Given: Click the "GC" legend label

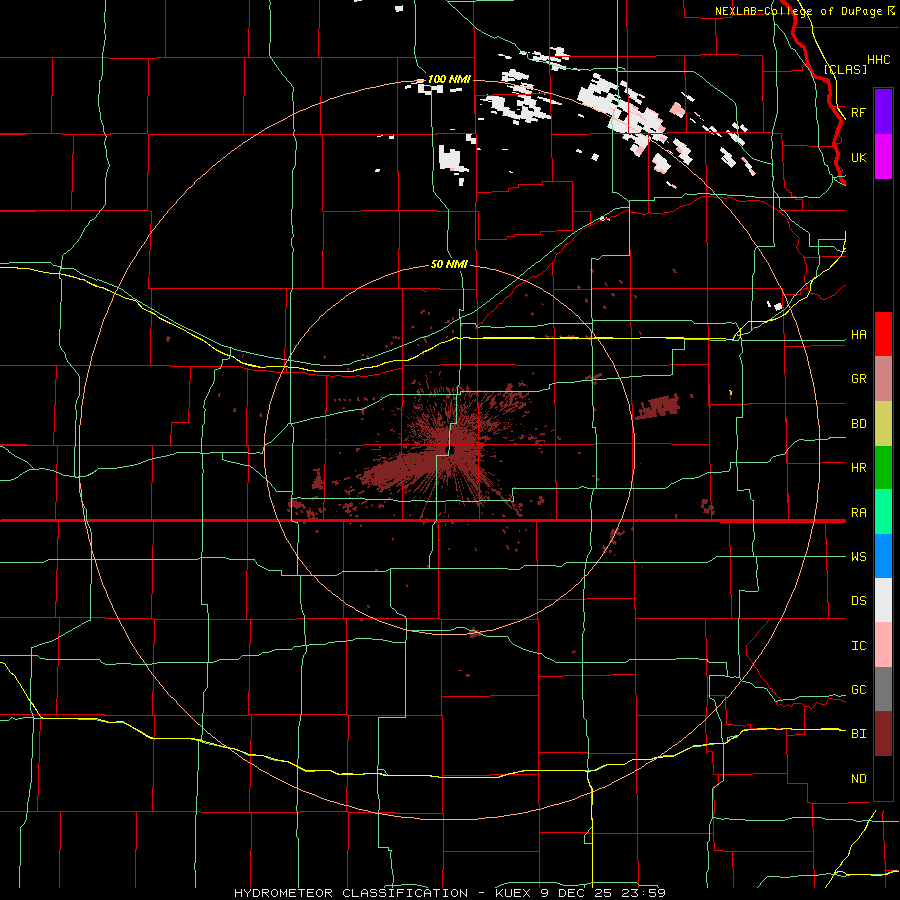Looking at the screenshot, I should coord(859,690).
